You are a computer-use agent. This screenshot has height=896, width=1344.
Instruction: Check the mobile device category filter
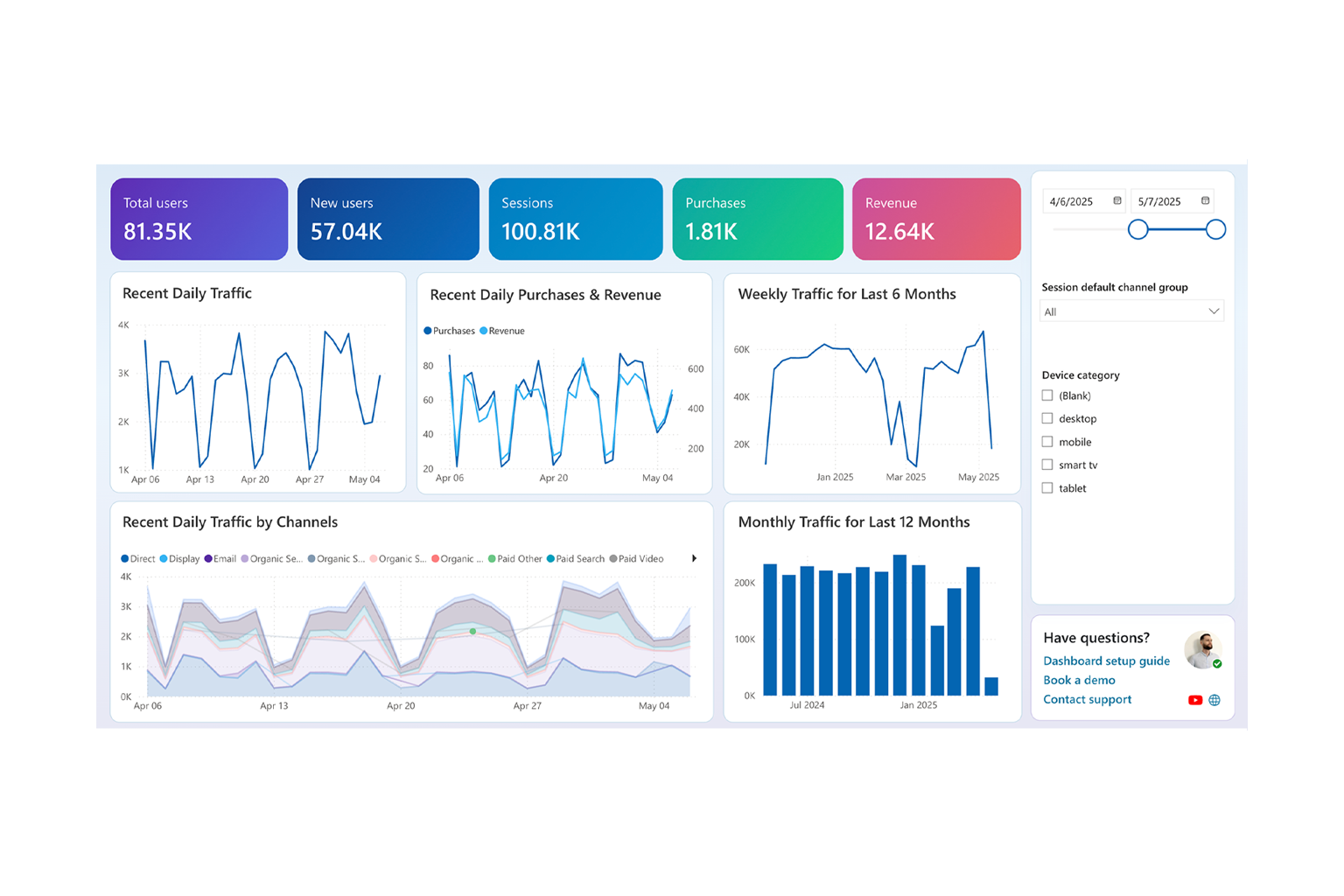click(x=1047, y=441)
